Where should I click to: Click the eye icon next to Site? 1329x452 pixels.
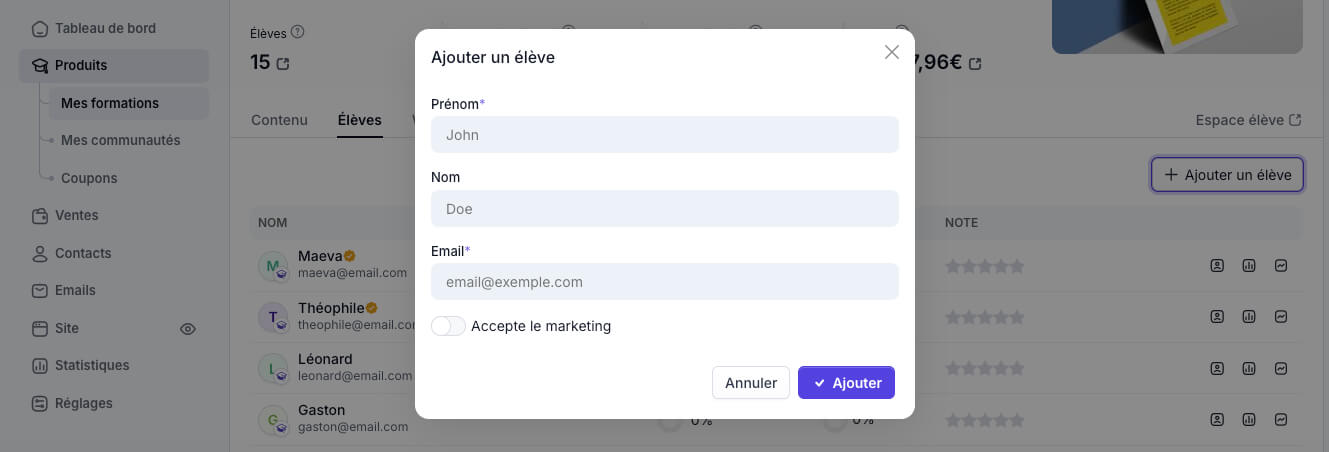pos(187,328)
